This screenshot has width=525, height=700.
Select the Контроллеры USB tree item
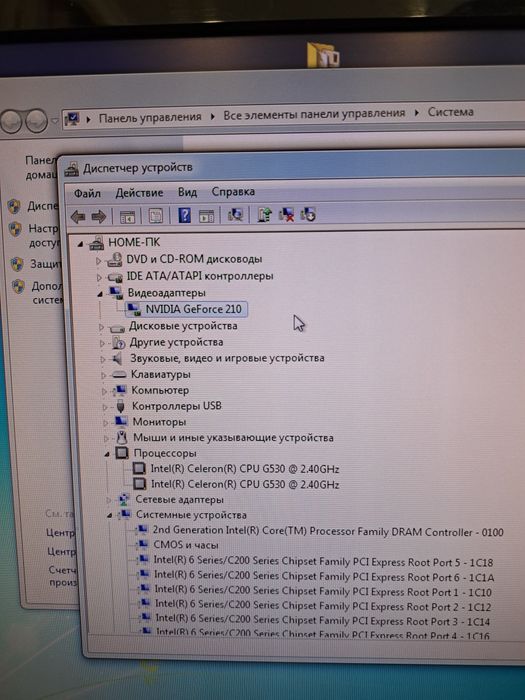point(176,406)
